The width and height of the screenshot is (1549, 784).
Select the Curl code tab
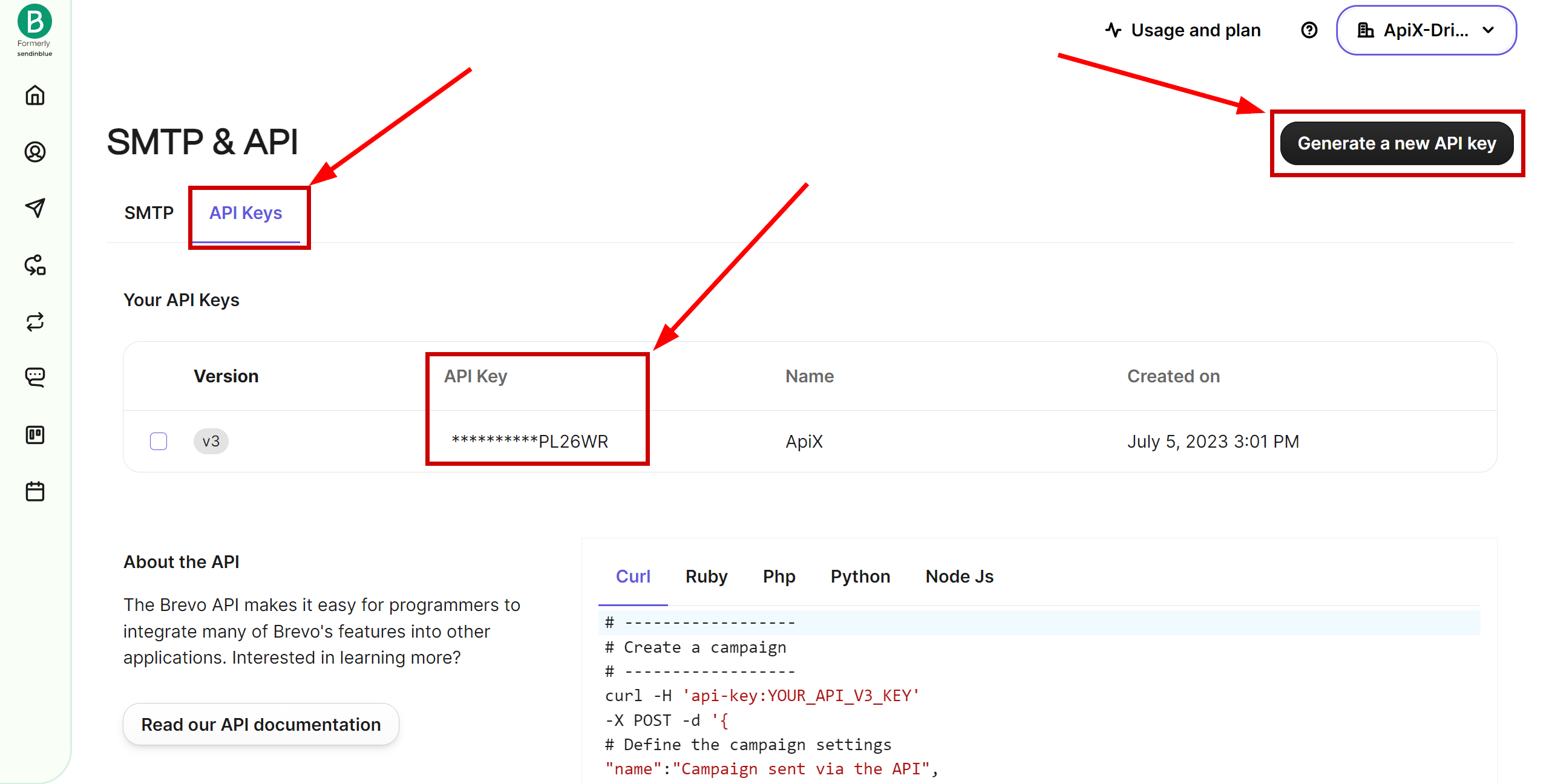pyautogui.click(x=633, y=576)
